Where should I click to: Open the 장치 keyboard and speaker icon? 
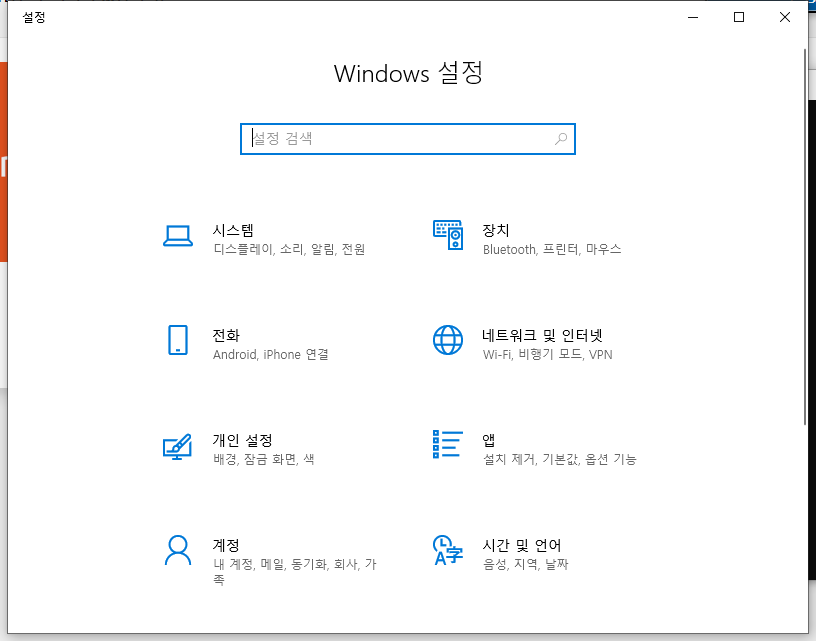click(448, 235)
